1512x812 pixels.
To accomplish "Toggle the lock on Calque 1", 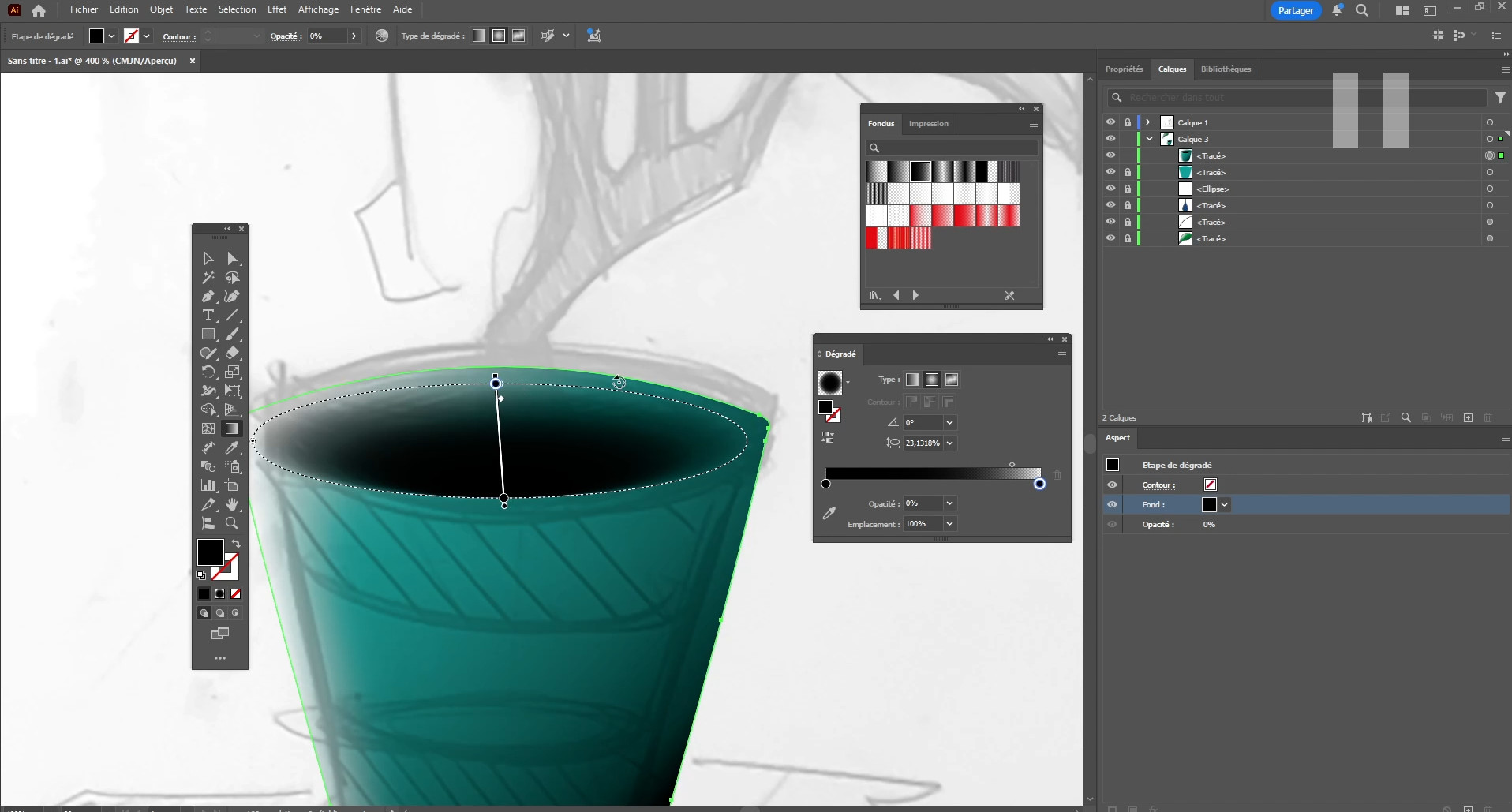I will click(1128, 122).
